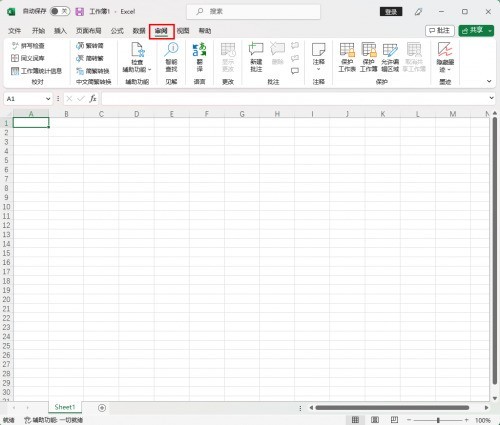This screenshot has width=500, height=425.
Task: Open the Formulas (公式) tab
Action: pos(117,31)
